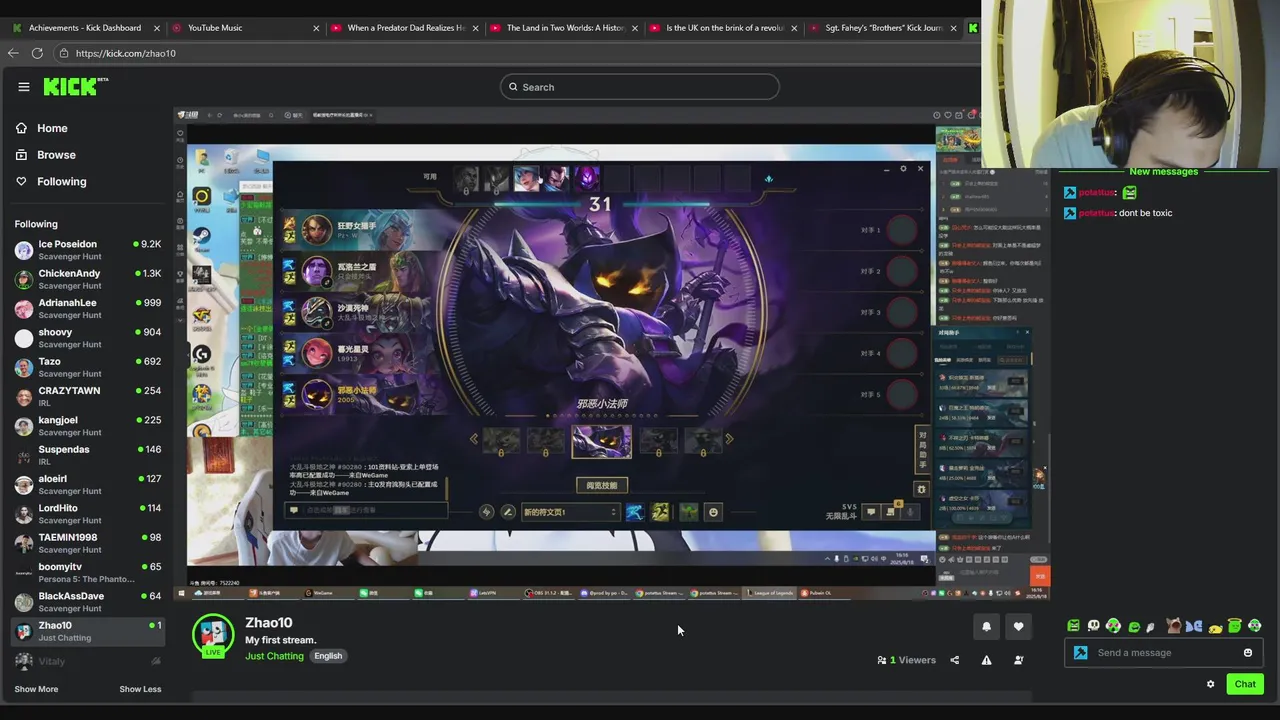Open Tazo's channel
Image resolution: width=1280 pixels, height=720 pixels.
[x=88, y=367]
